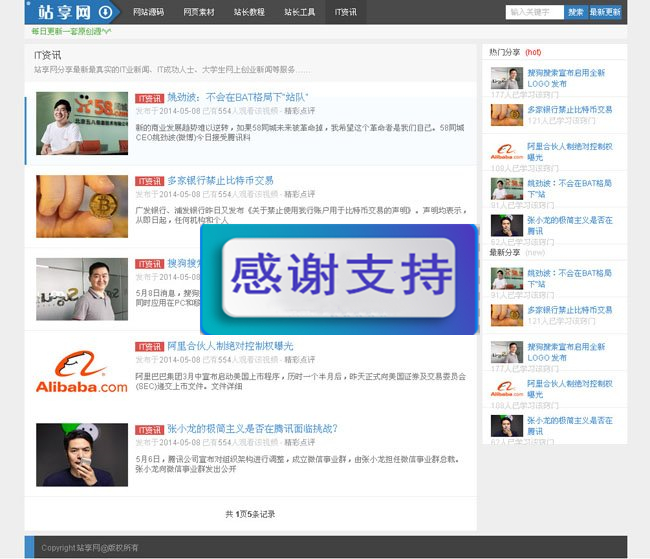Image resolution: width=650 pixels, height=559 pixels.
Task: Click IT资讯 tag on 姚劲波 article
Action: pyautogui.click(x=150, y=98)
